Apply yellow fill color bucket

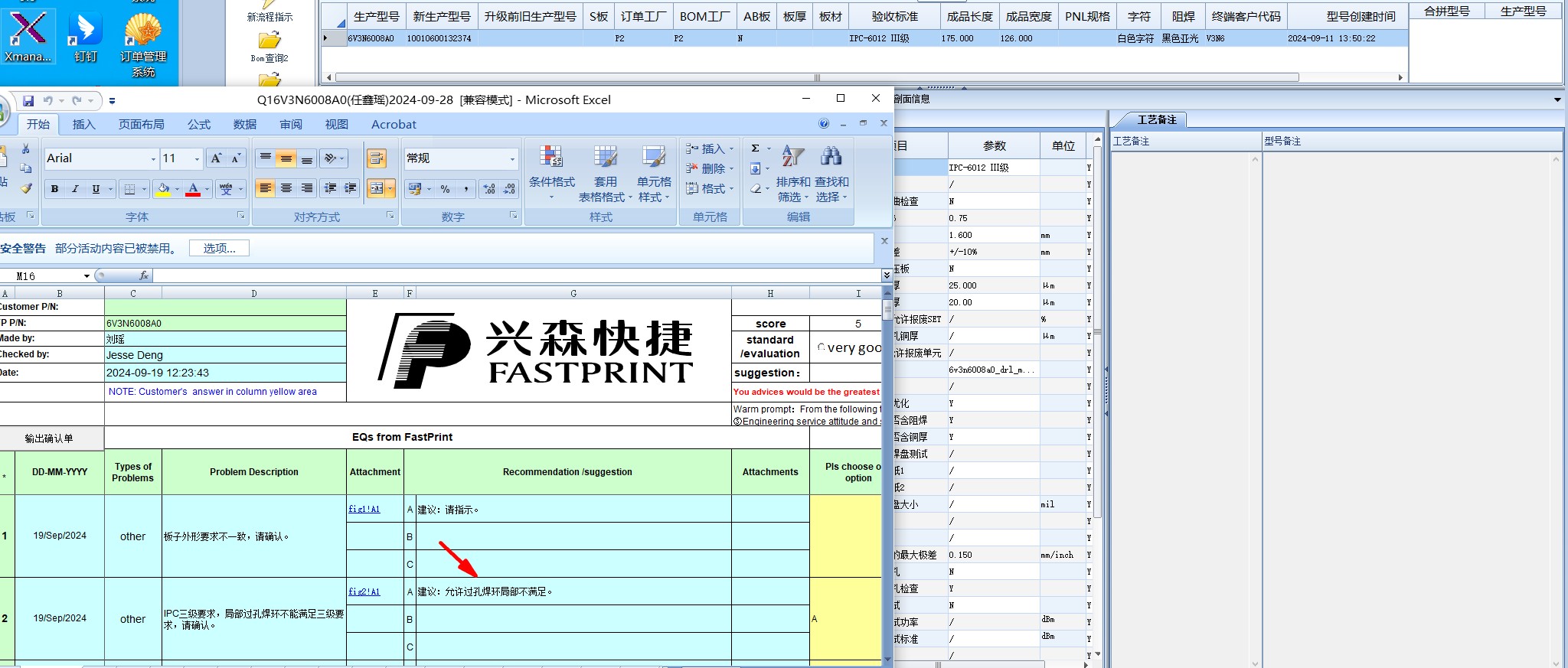point(163,189)
